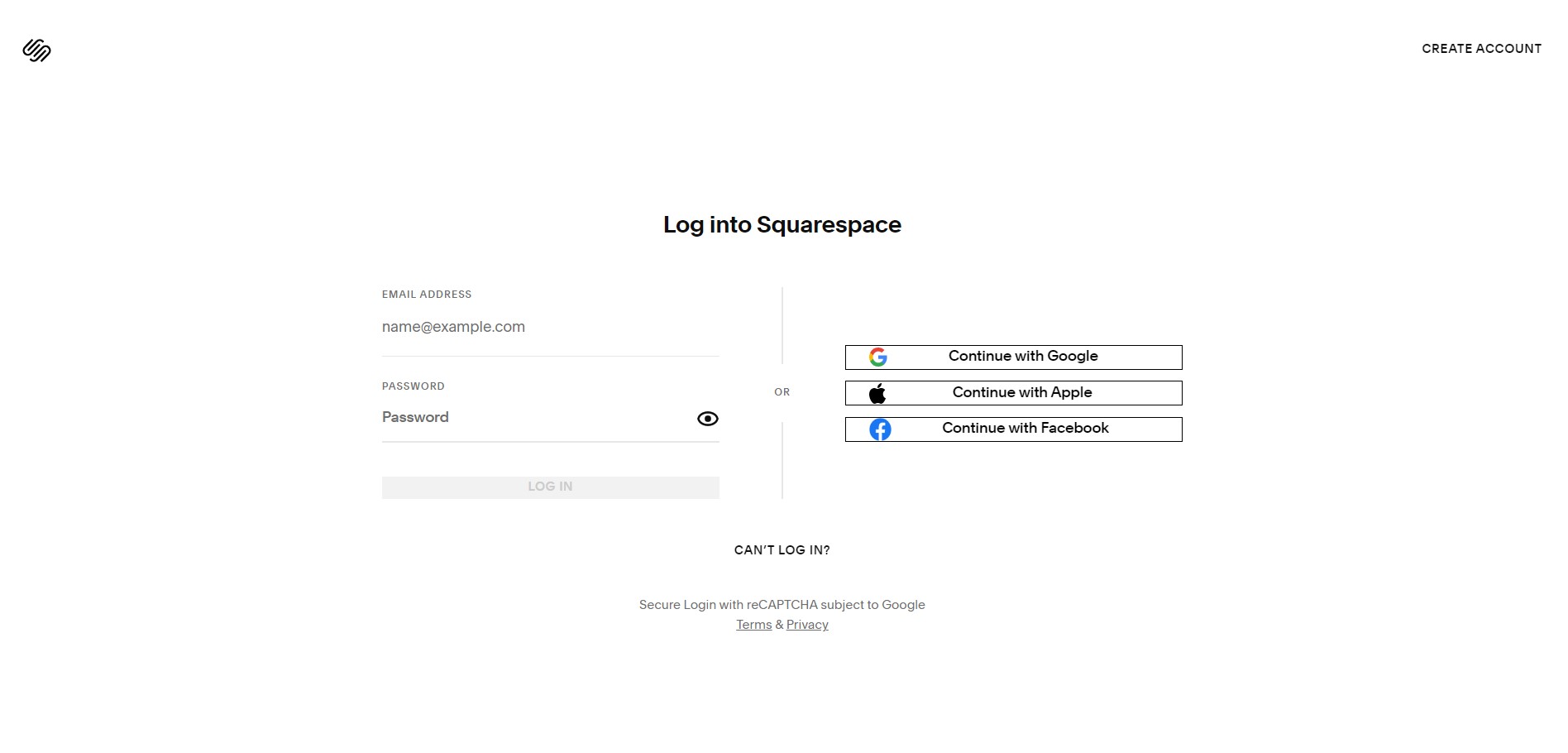Open the Can't Log In? help link

pos(782,550)
